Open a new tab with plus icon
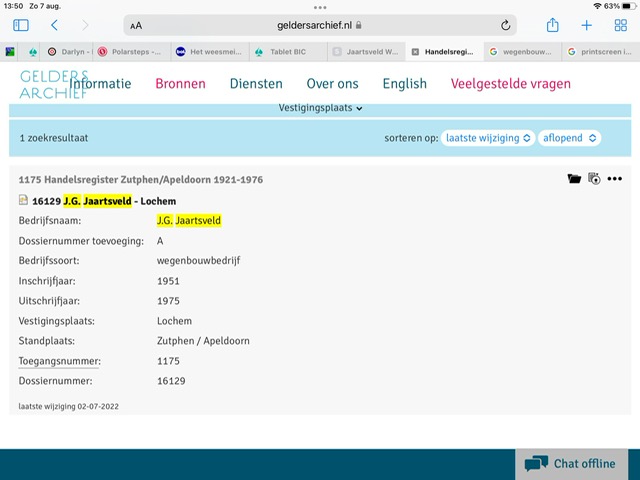 pyautogui.click(x=586, y=25)
